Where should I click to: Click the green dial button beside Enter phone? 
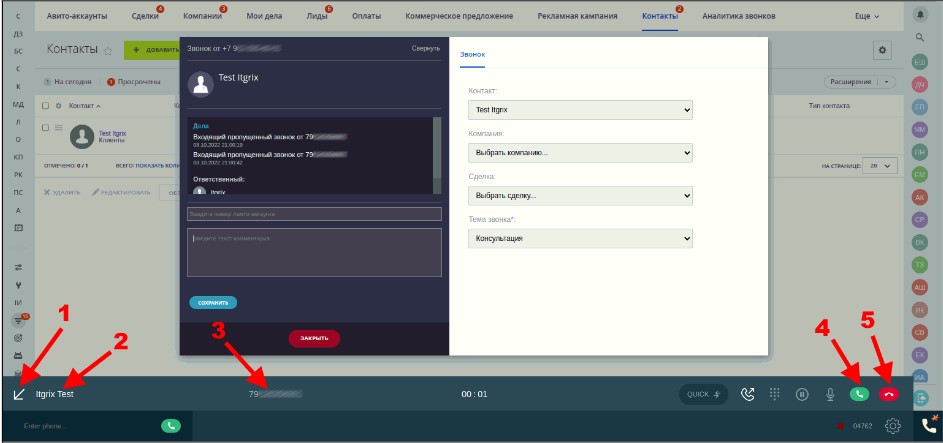(x=171, y=426)
